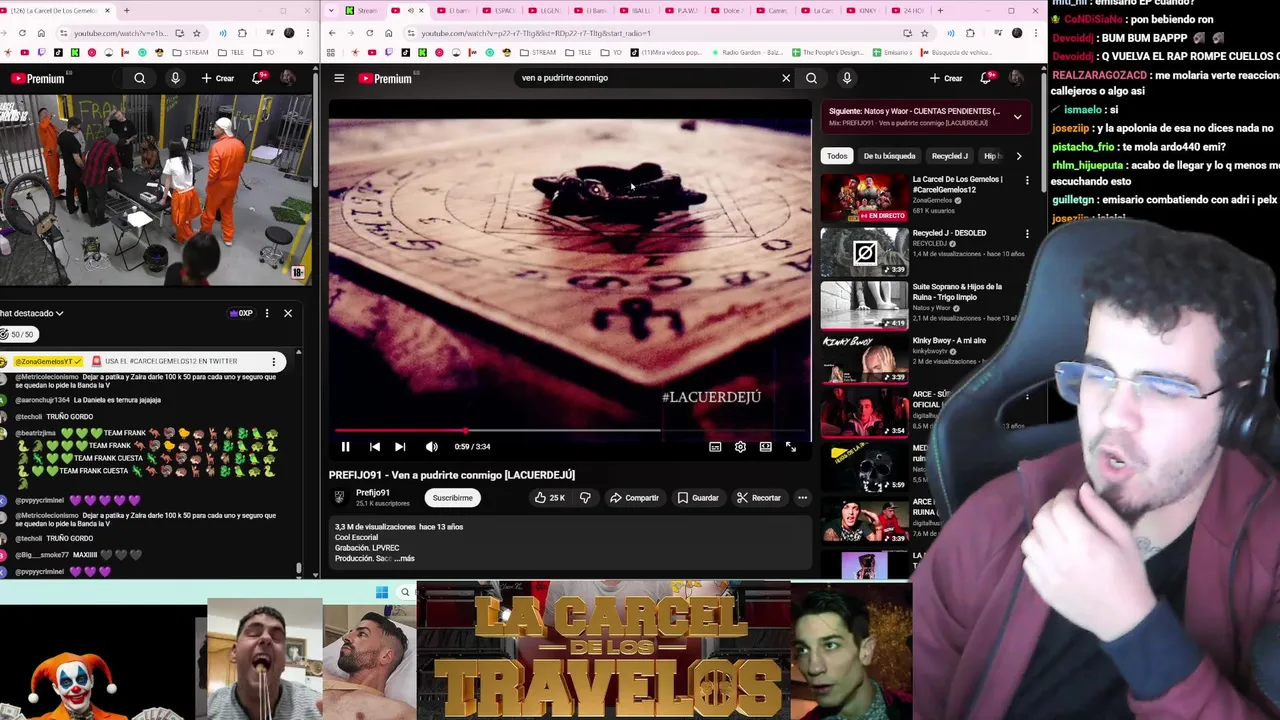Subscribe using the Suscribirme button

(x=452, y=498)
